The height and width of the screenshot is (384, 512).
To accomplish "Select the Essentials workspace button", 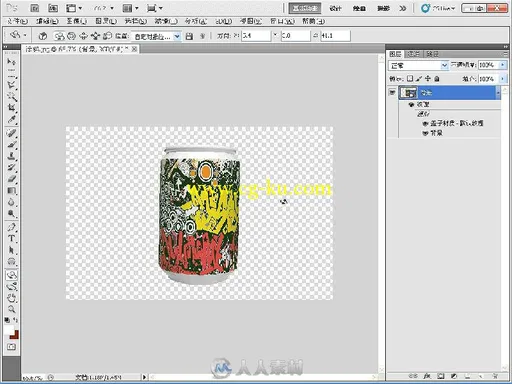I will [x=305, y=8].
